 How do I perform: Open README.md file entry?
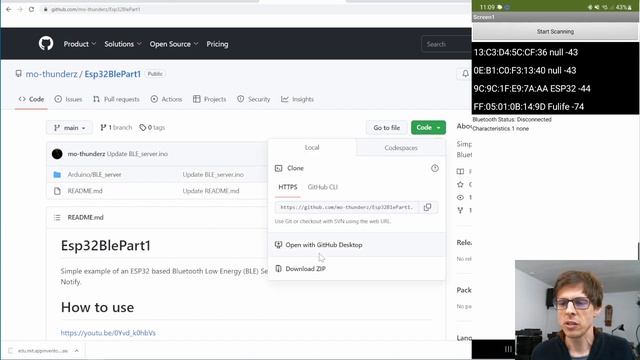[x=85, y=191]
